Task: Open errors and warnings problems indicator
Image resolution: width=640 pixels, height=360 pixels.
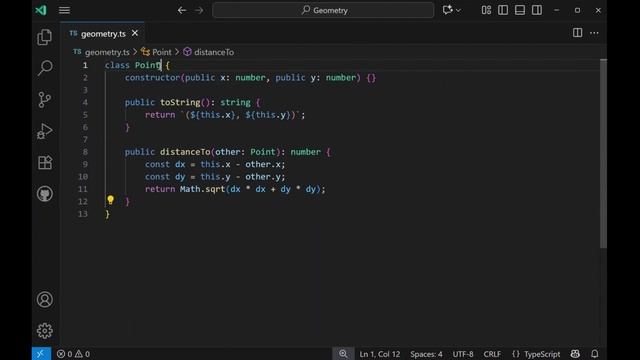Action: pyautogui.click(x=73, y=354)
